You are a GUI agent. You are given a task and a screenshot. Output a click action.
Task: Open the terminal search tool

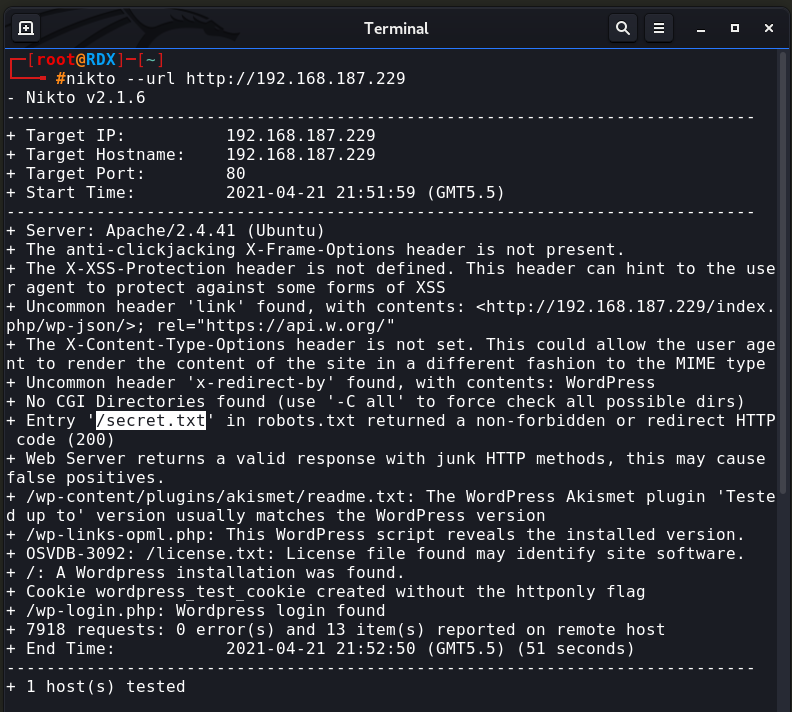point(623,28)
